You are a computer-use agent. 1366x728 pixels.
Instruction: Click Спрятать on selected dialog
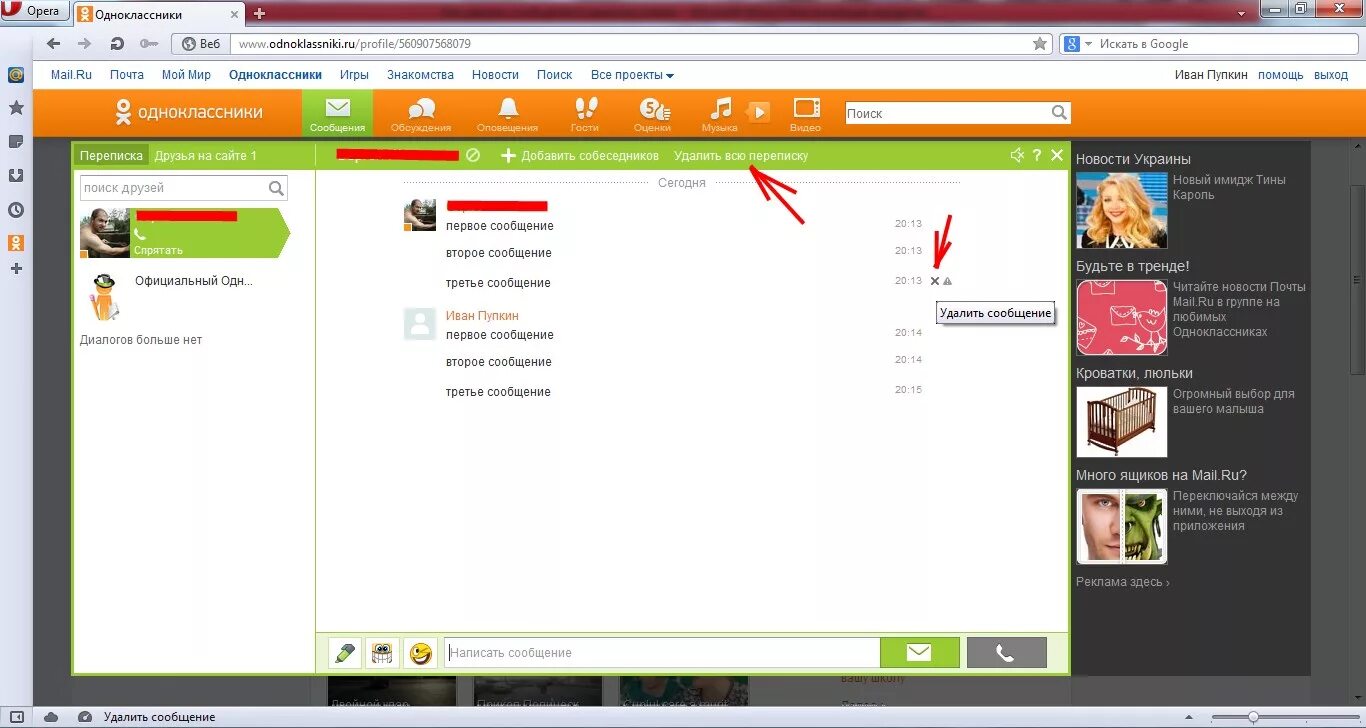[158, 250]
